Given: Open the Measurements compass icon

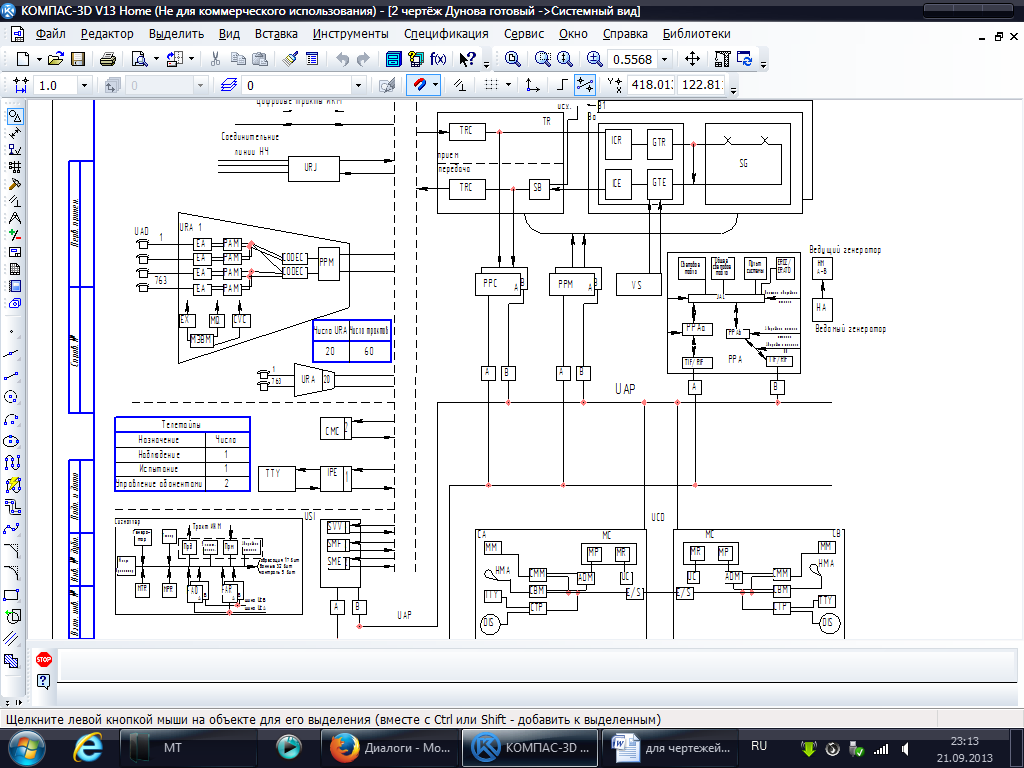Looking at the screenshot, I should tap(14, 218).
